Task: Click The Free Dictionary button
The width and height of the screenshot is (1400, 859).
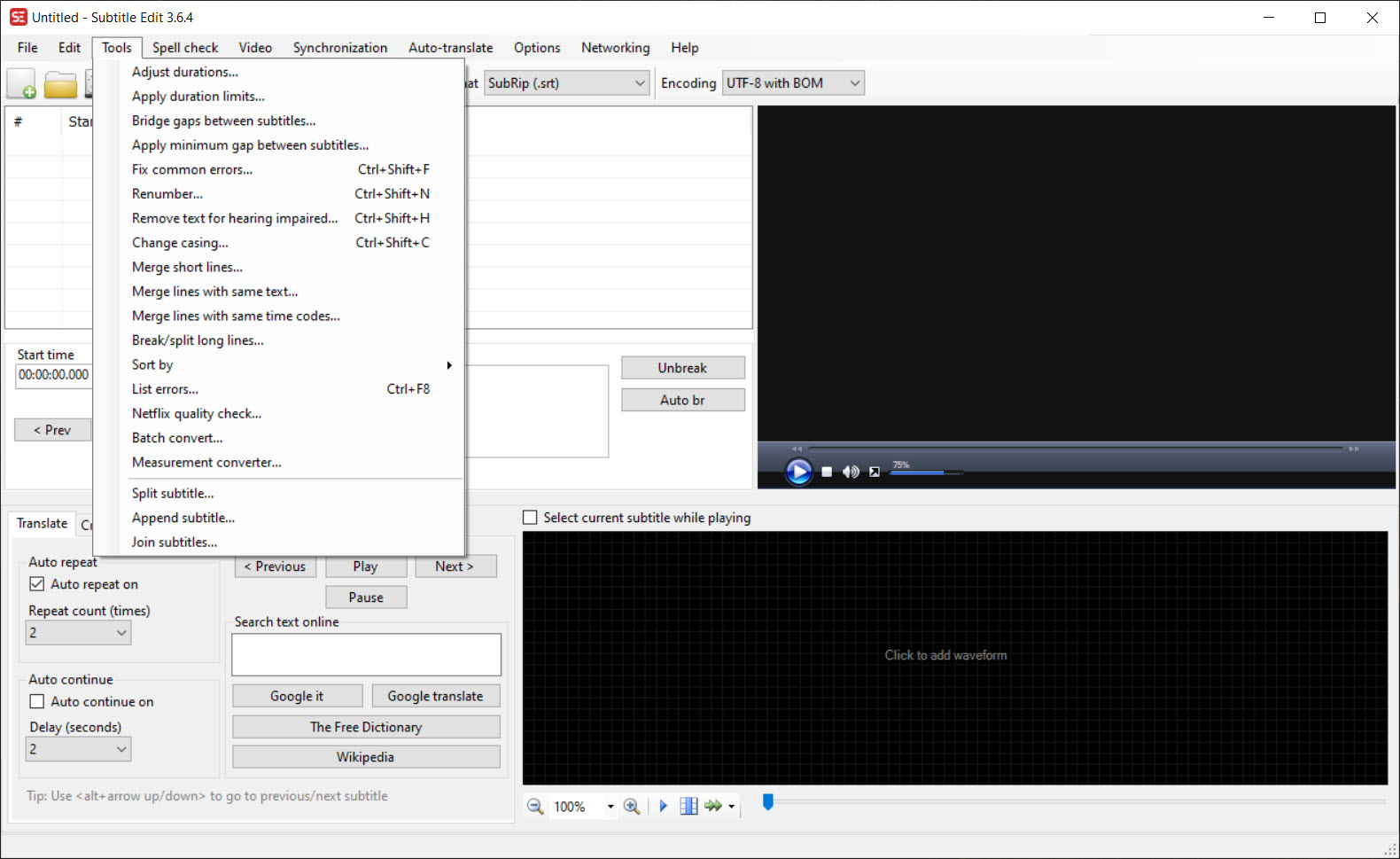Action: point(366,727)
